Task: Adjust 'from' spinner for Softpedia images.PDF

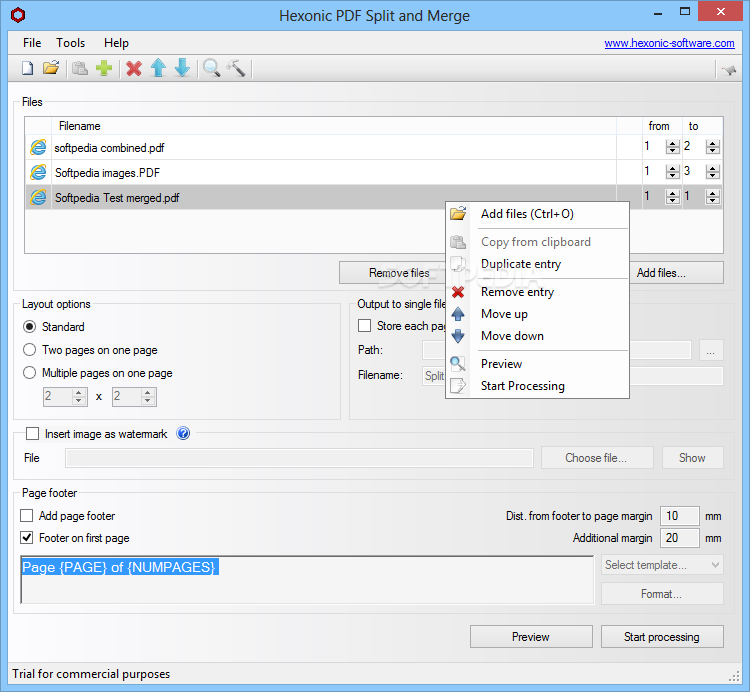Action: coord(673,172)
